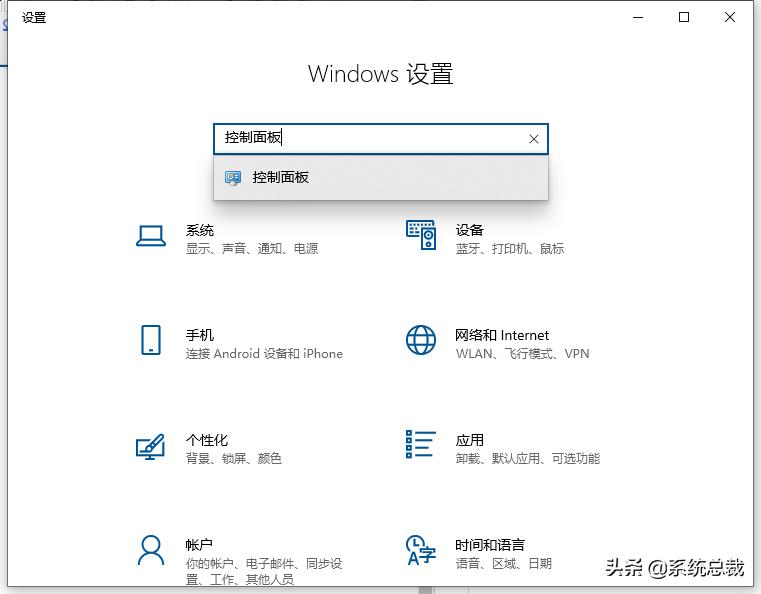Click the Windows 设置 page heading
761x594 pixels.
380,74
